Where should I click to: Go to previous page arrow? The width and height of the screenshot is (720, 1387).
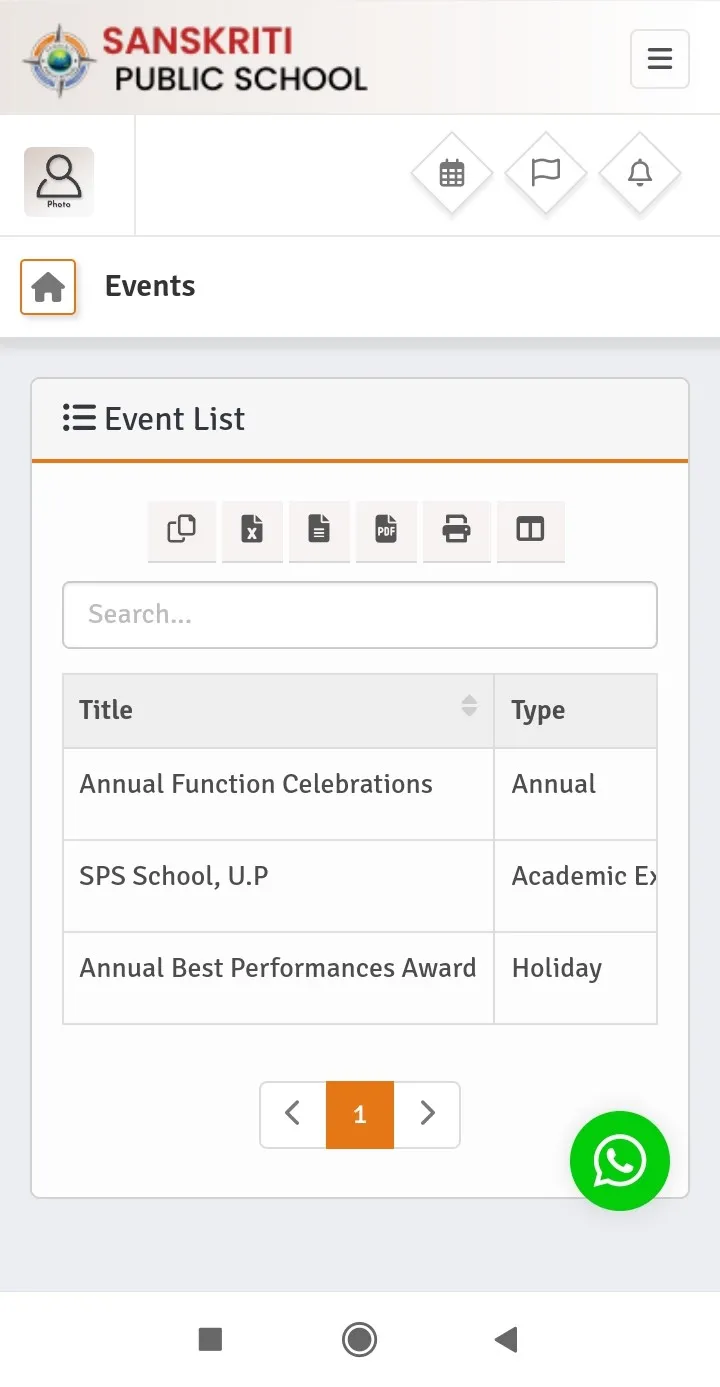click(293, 1114)
